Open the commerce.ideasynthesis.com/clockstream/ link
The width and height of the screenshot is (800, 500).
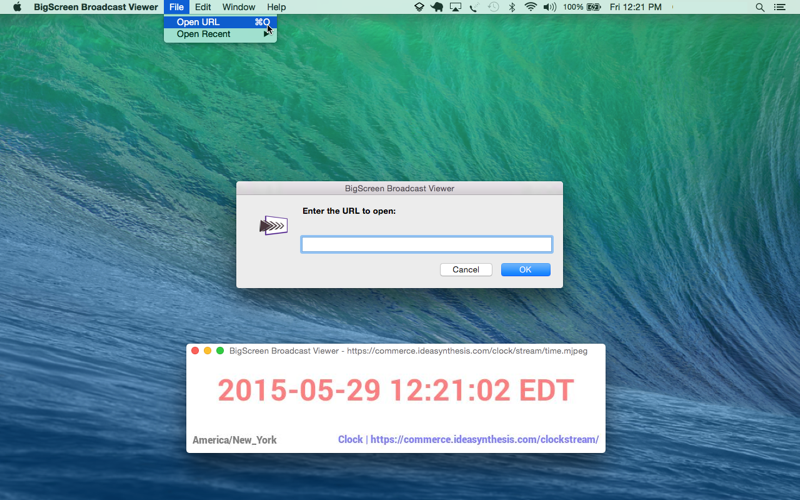pyautogui.click(x=485, y=439)
